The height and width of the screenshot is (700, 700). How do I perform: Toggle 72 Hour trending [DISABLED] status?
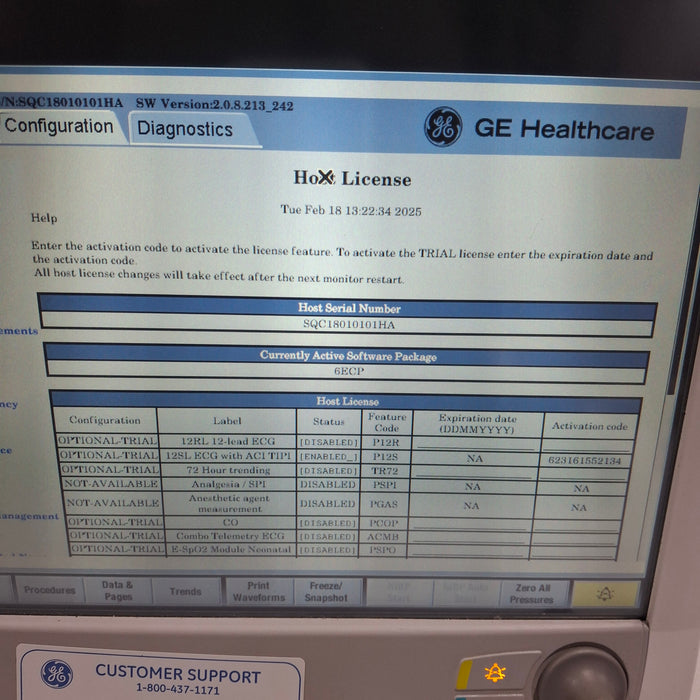click(328, 471)
